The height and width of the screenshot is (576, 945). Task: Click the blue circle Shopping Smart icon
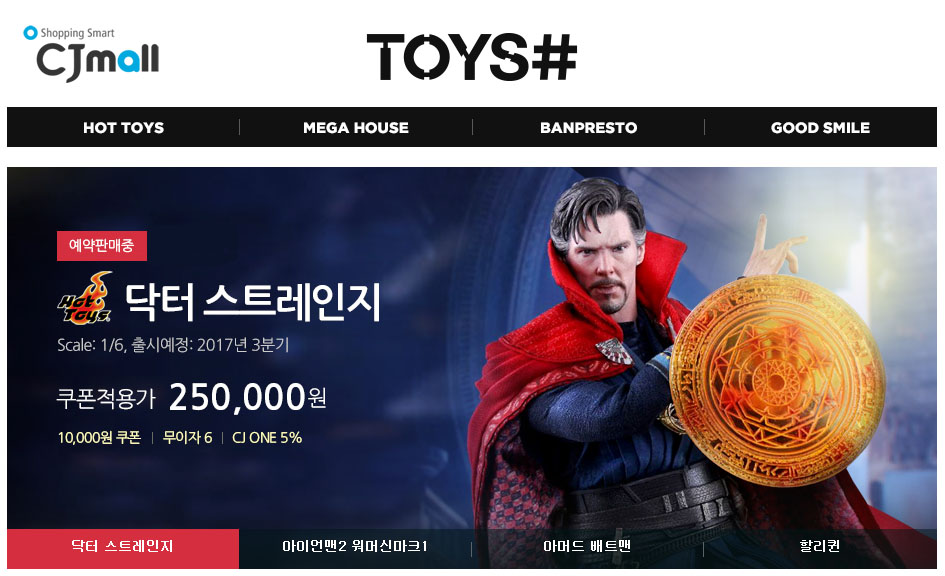click(30, 33)
